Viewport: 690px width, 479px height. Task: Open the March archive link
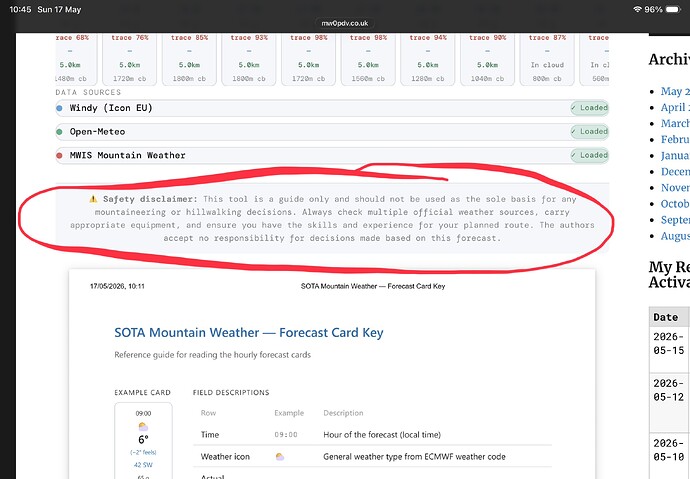click(675, 124)
